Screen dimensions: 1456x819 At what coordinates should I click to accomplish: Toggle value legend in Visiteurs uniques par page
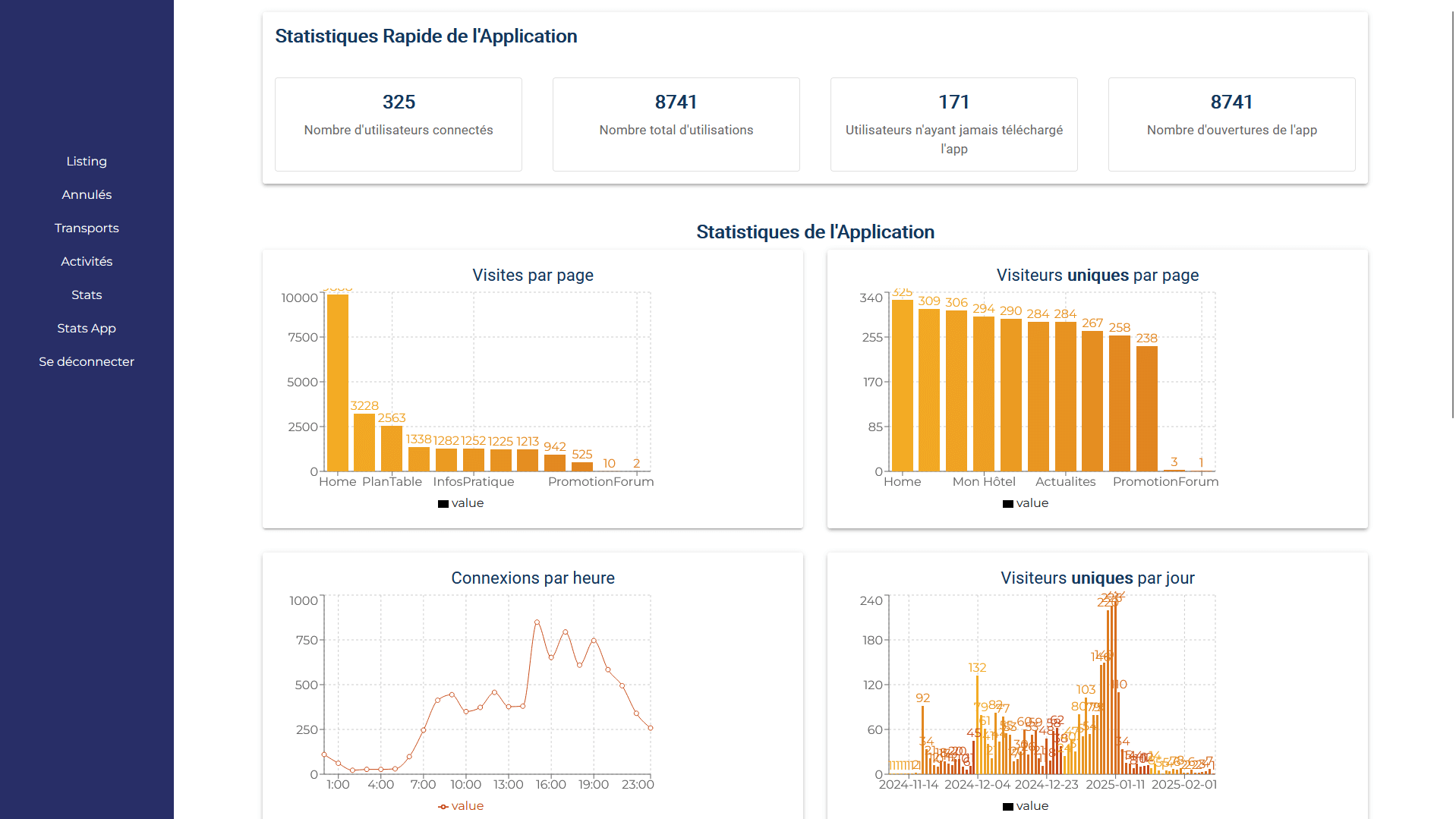coord(1026,503)
